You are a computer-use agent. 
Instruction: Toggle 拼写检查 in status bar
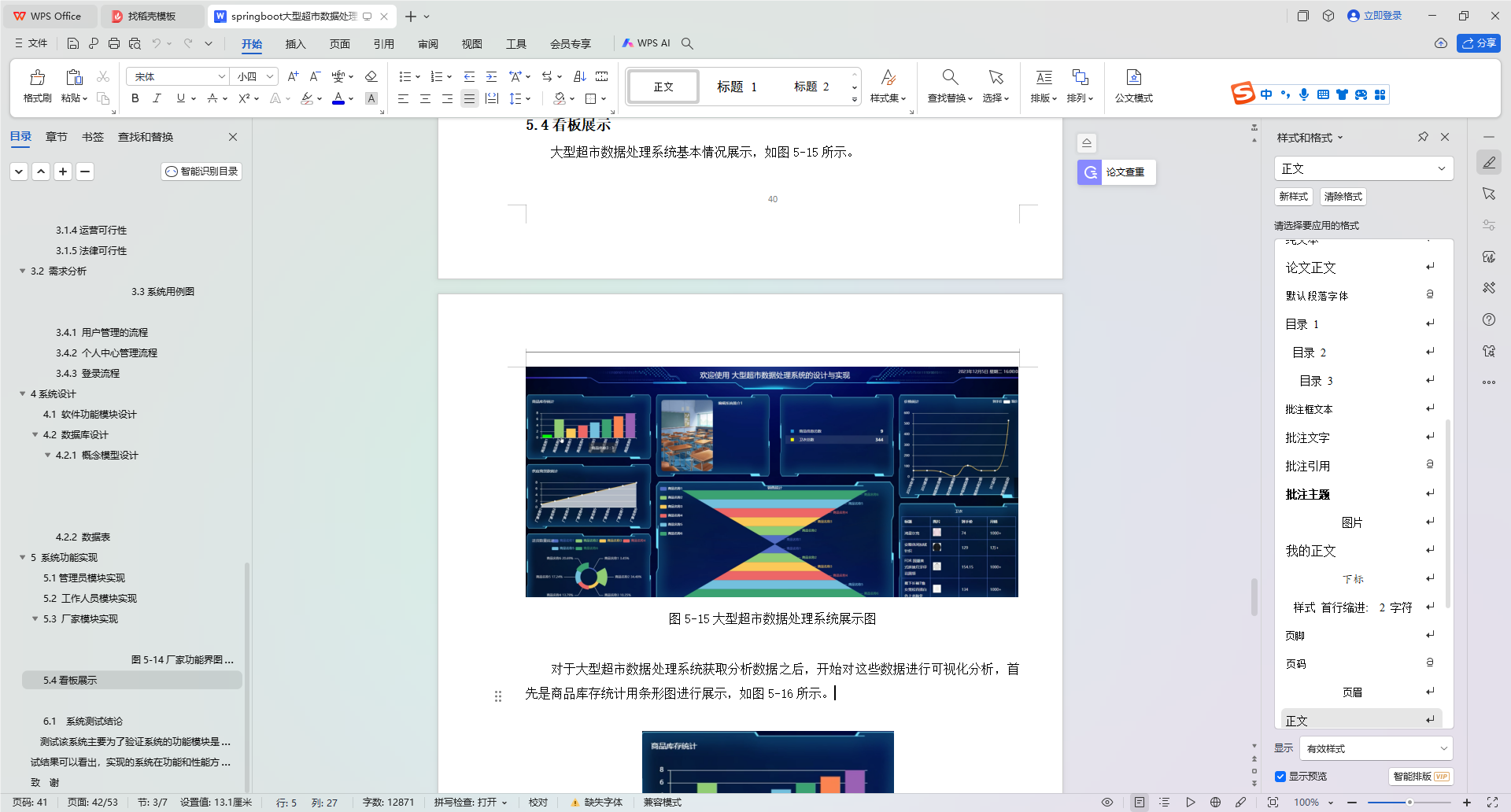[470, 803]
